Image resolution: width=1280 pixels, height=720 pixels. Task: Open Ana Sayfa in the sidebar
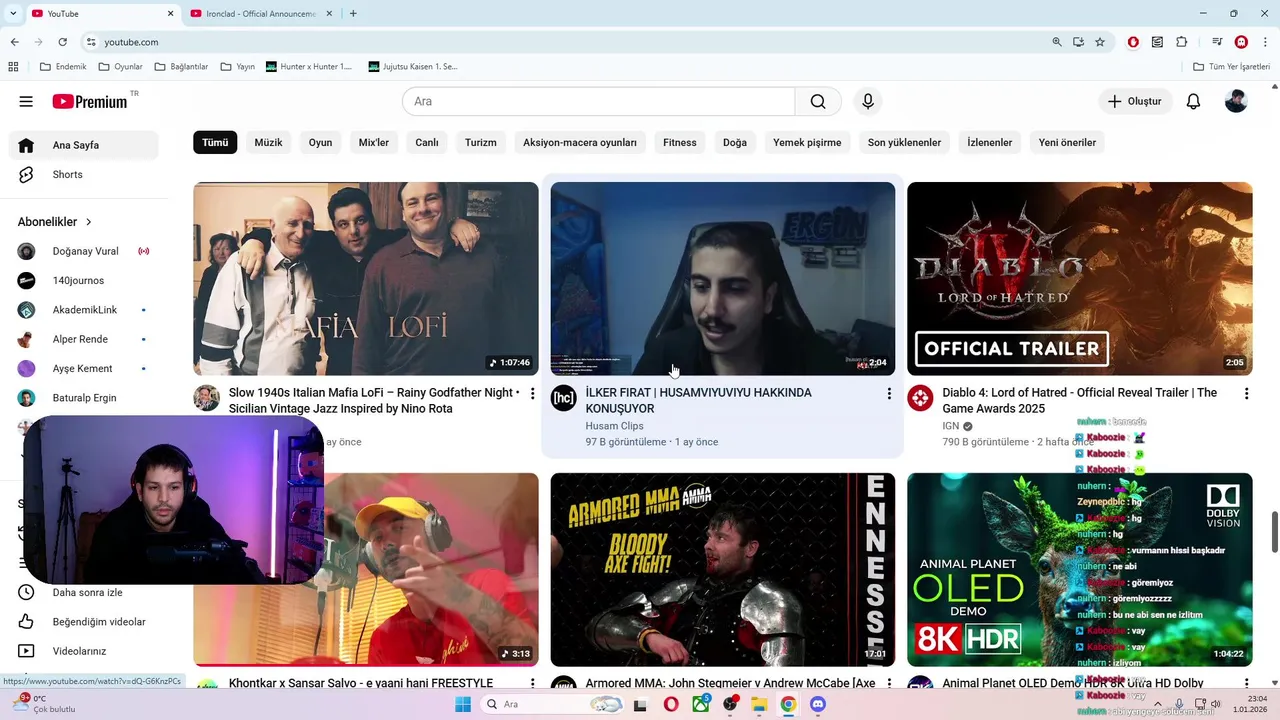coord(84,145)
